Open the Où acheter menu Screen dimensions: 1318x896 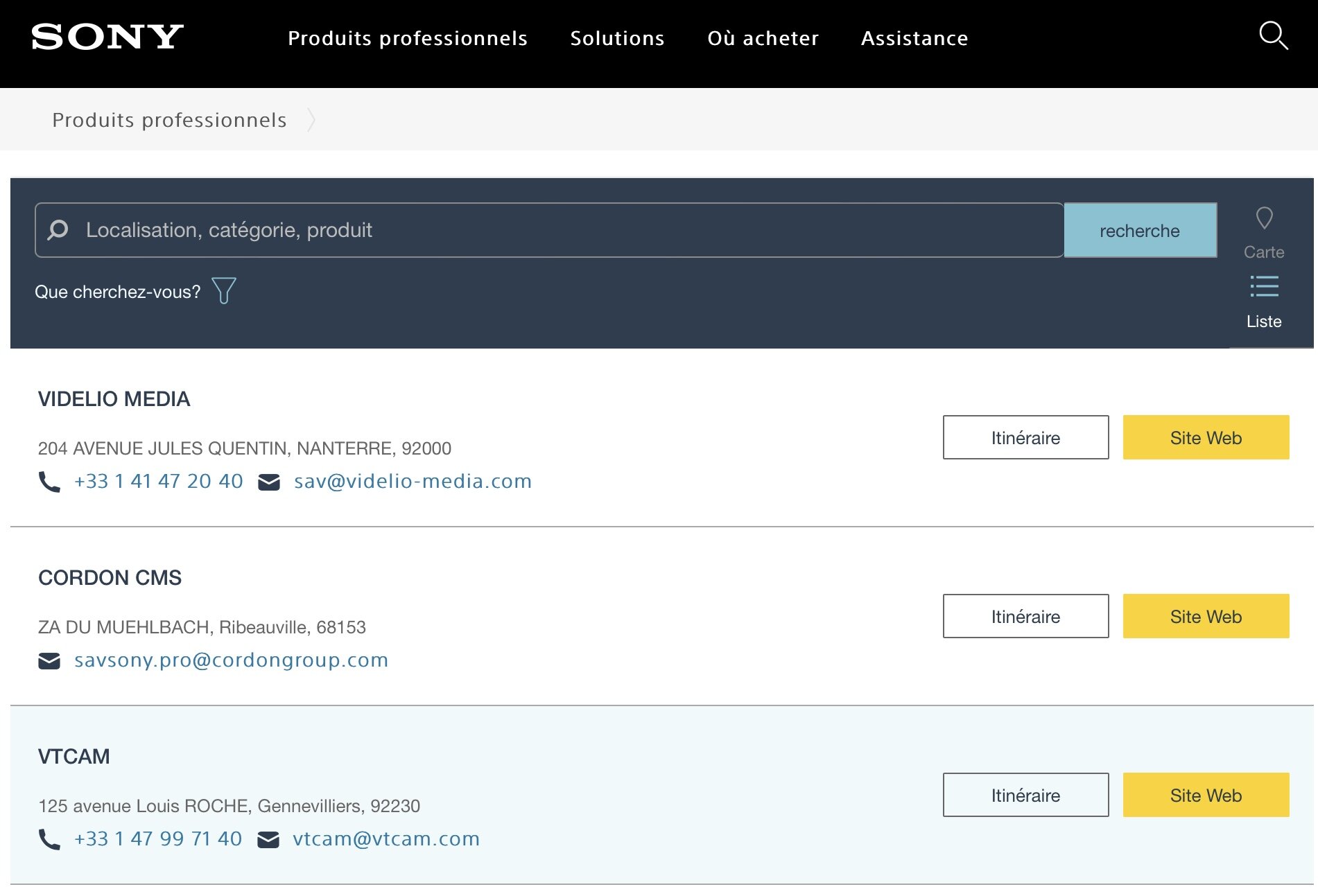pyautogui.click(x=763, y=38)
